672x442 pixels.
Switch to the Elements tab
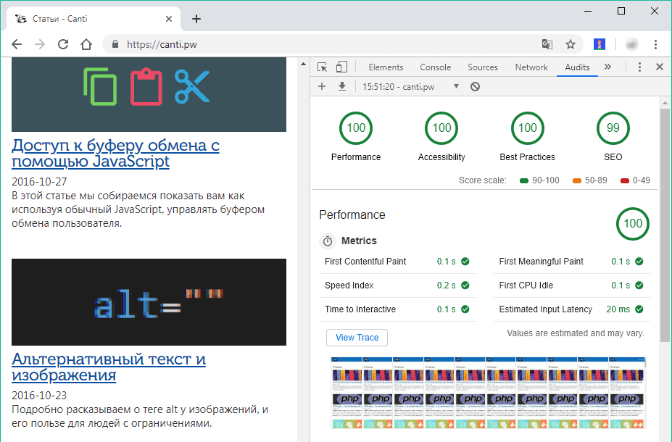(x=386, y=67)
